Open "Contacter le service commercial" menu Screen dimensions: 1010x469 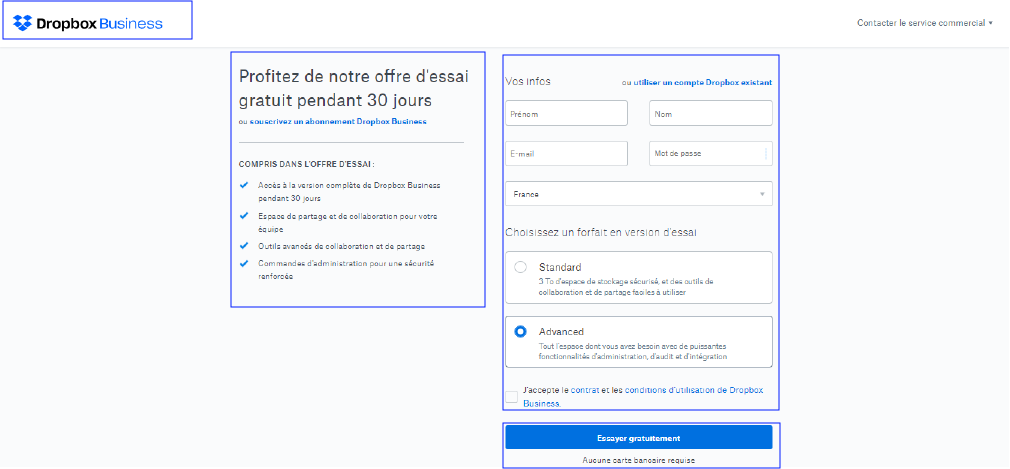tap(924, 23)
